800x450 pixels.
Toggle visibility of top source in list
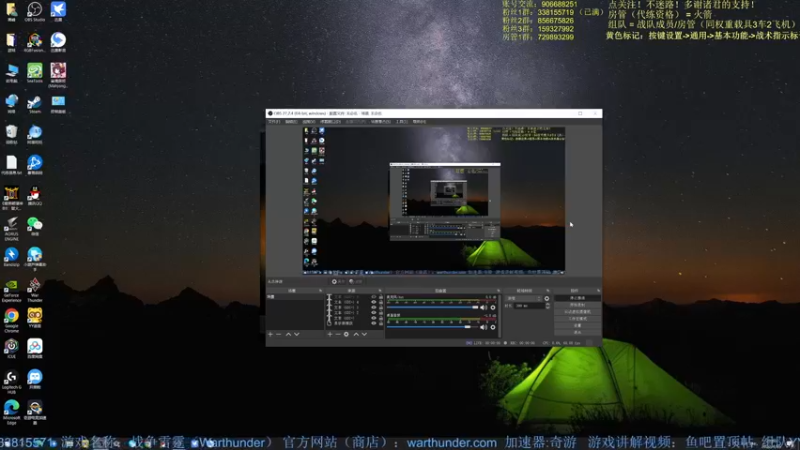[x=373, y=297]
